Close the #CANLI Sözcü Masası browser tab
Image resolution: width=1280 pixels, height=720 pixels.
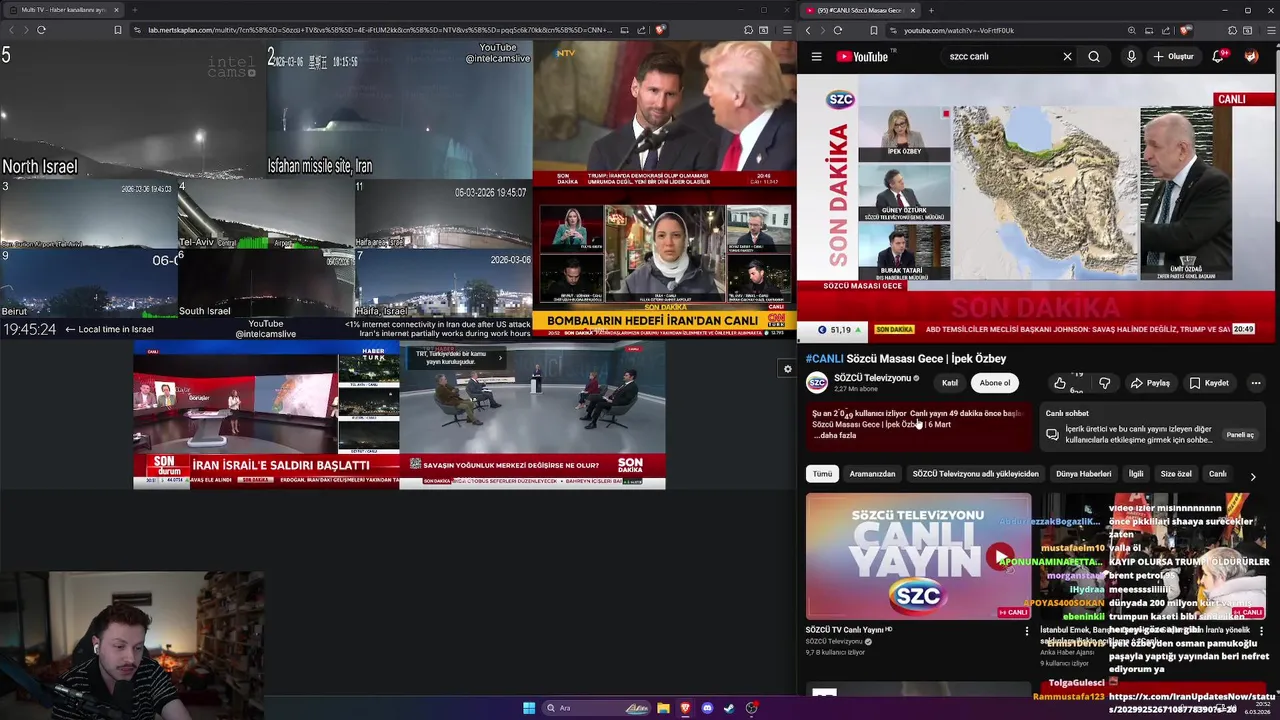tap(914, 10)
